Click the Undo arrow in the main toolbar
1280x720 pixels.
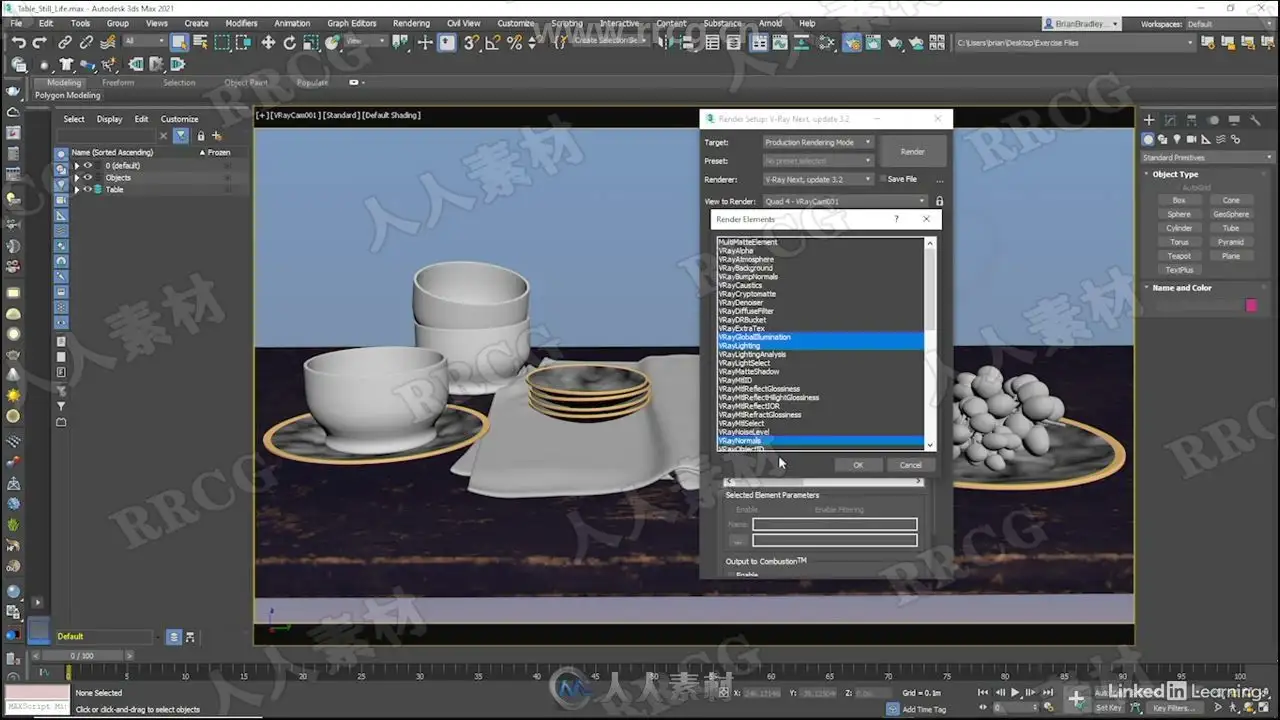[x=19, y=42]
